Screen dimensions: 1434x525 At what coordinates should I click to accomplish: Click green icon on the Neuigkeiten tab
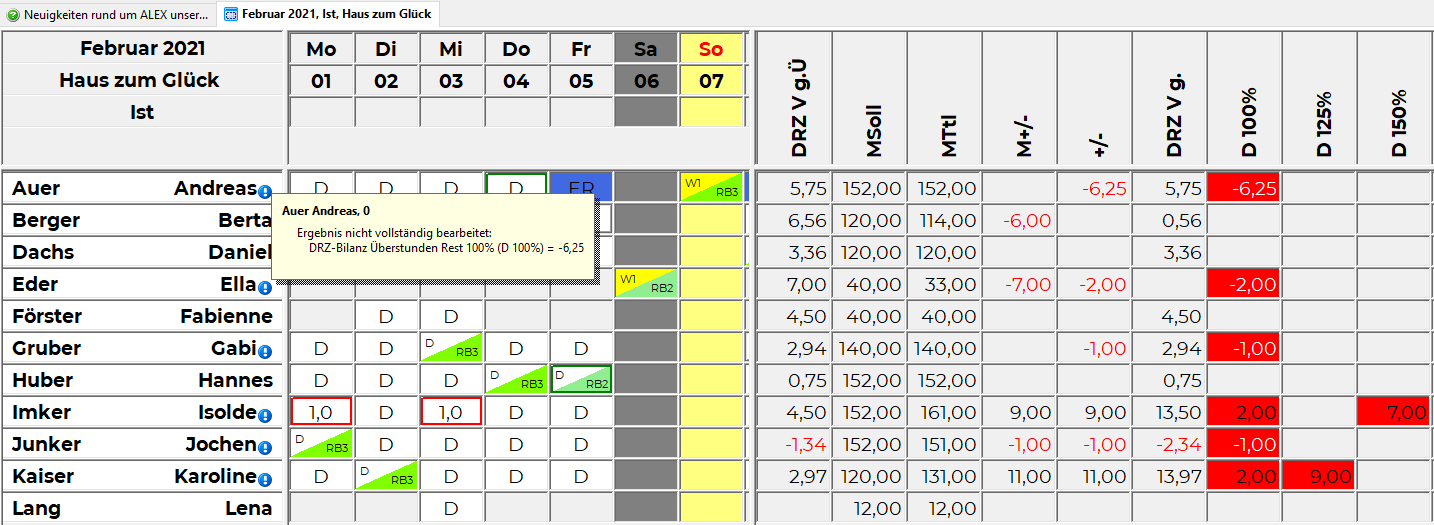[x=13, y=15]
